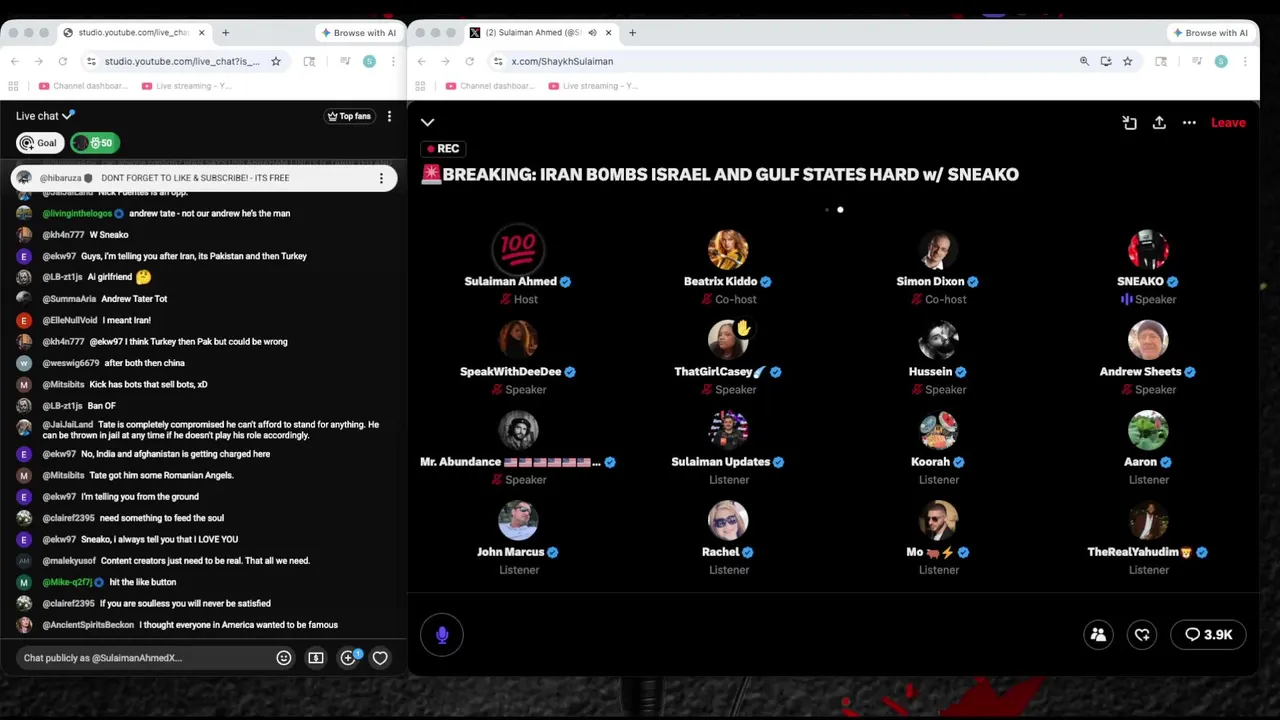Viewport: 1280px width, 720px height.
Task: Open SNEAKO speaker avatar
Action: click(1148, 249)
